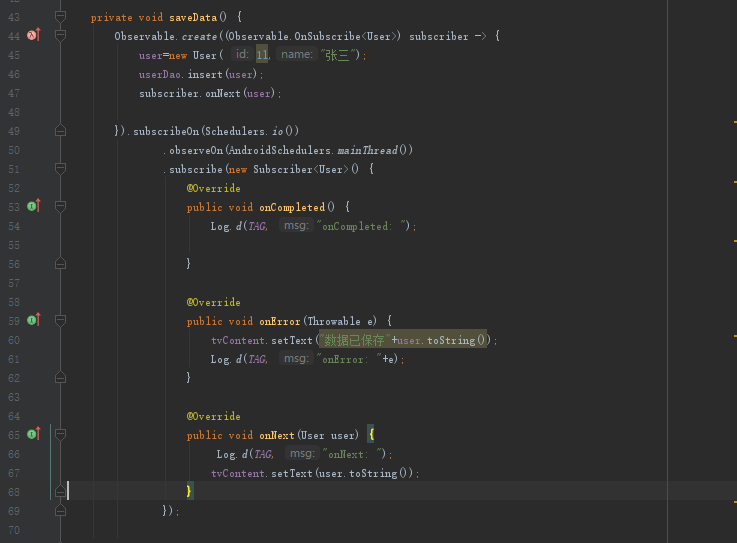Click the msg: hint on line 66
Image resolution: width=737 pixels, height=543 pixels.
click(x=302, y=453)
